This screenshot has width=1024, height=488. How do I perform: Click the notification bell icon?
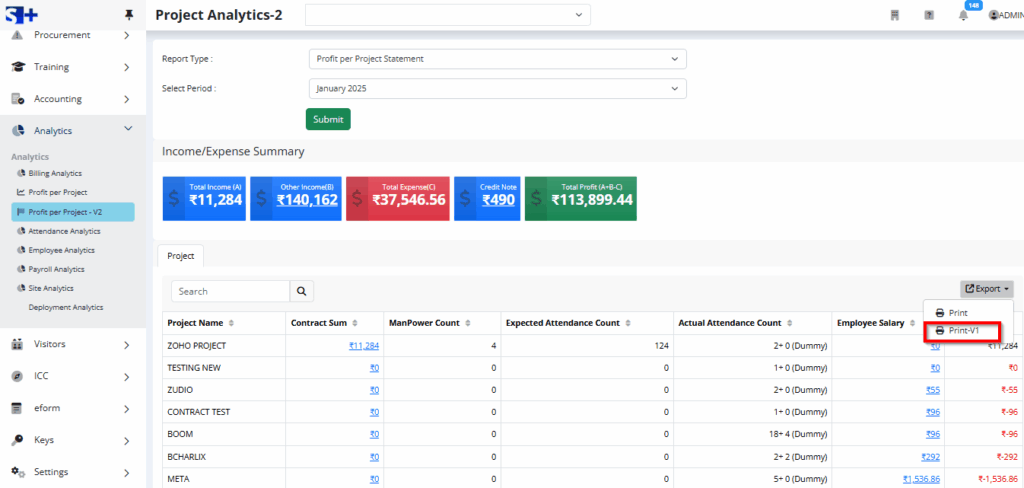963,15
